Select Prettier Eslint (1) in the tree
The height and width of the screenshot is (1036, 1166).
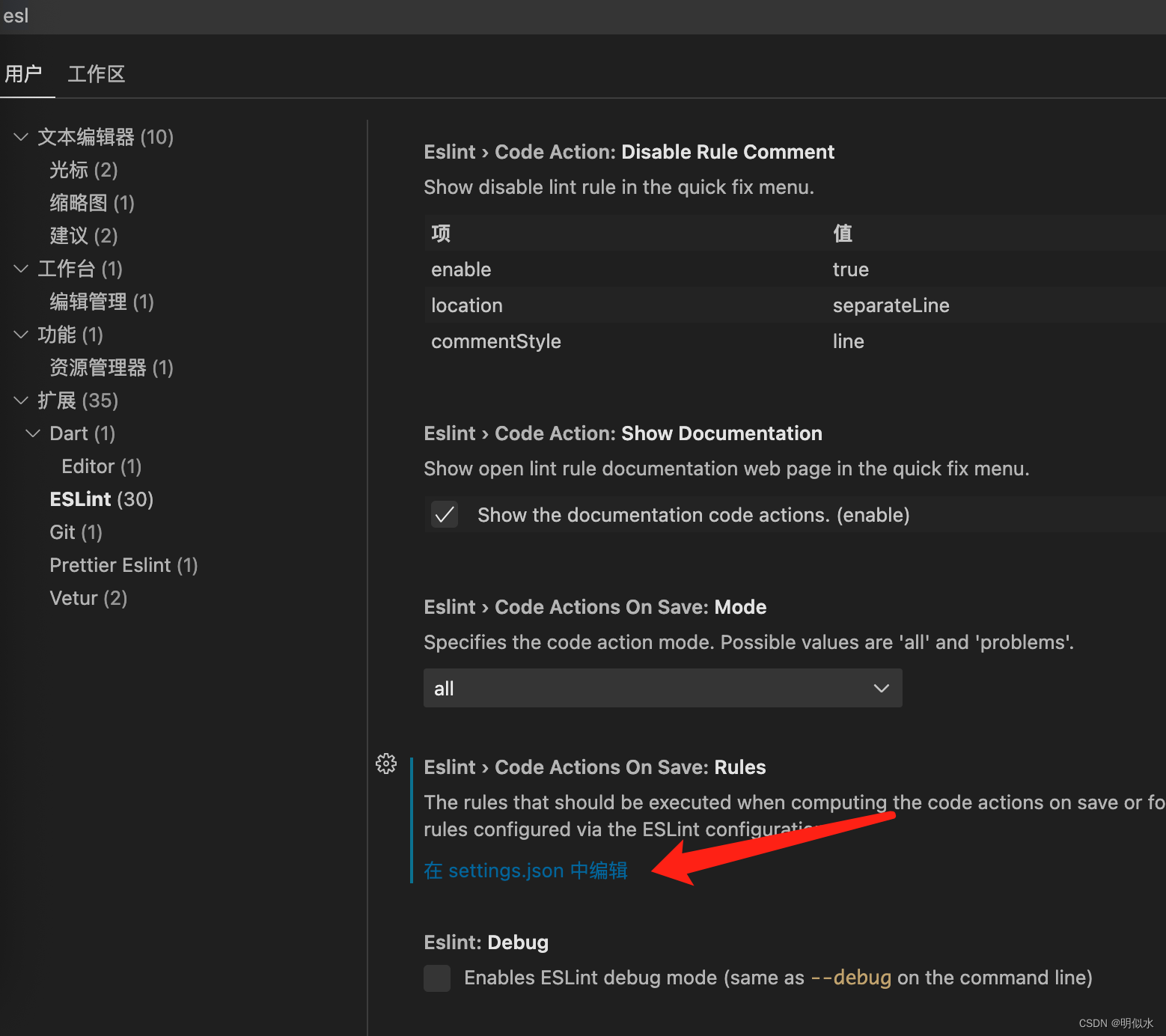point(123,565)
